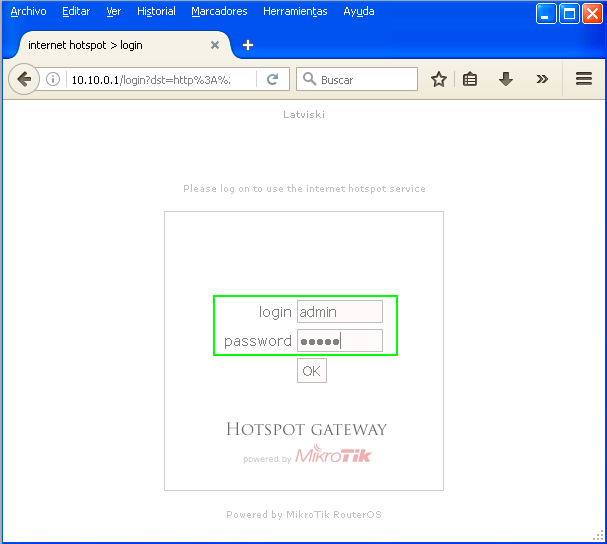The image size is (607, 544).
Task: Expand the toolbar overflow chevron
Action: click(x=542, y=79)
